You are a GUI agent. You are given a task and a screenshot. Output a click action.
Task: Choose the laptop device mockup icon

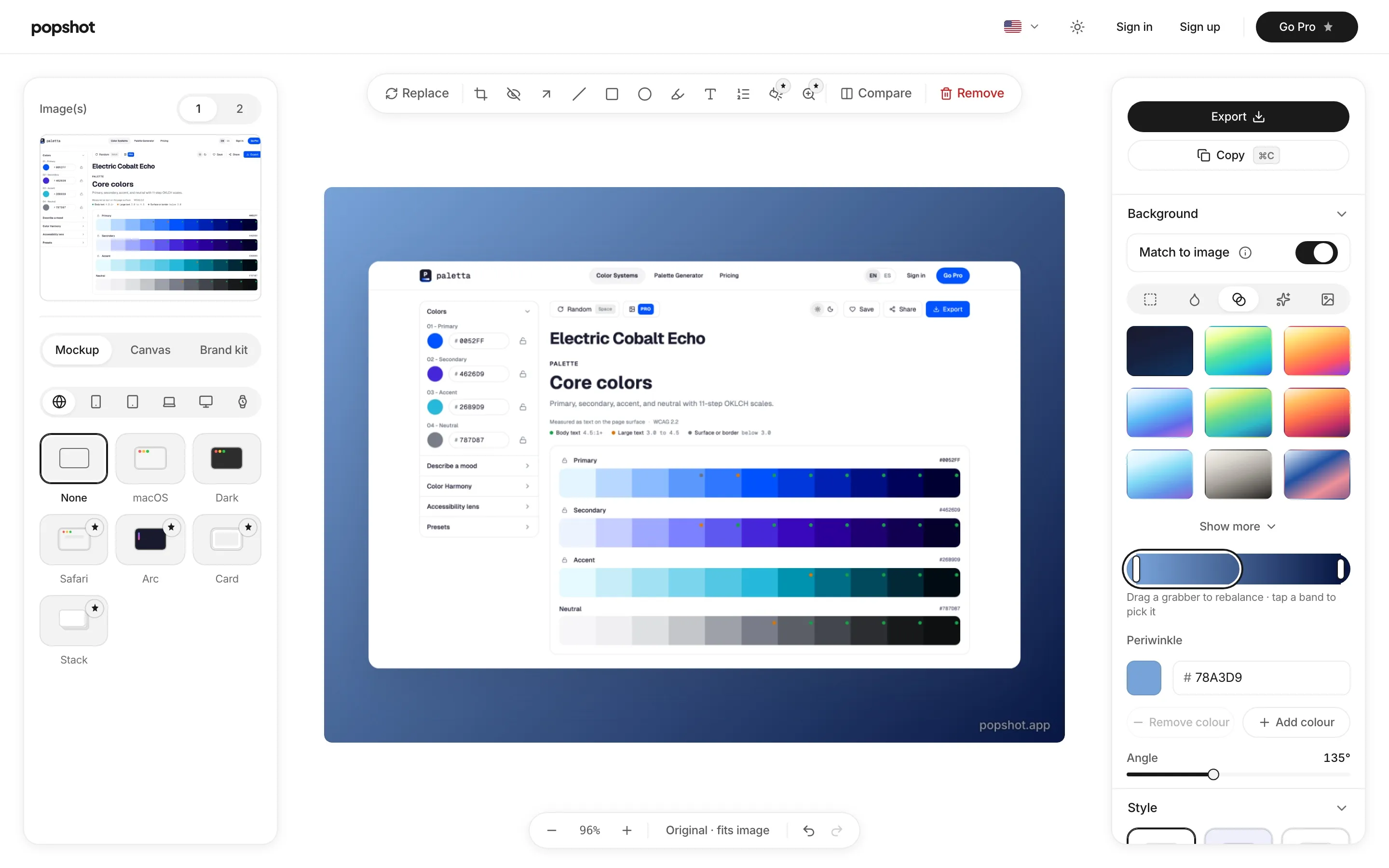pos(169,402)
